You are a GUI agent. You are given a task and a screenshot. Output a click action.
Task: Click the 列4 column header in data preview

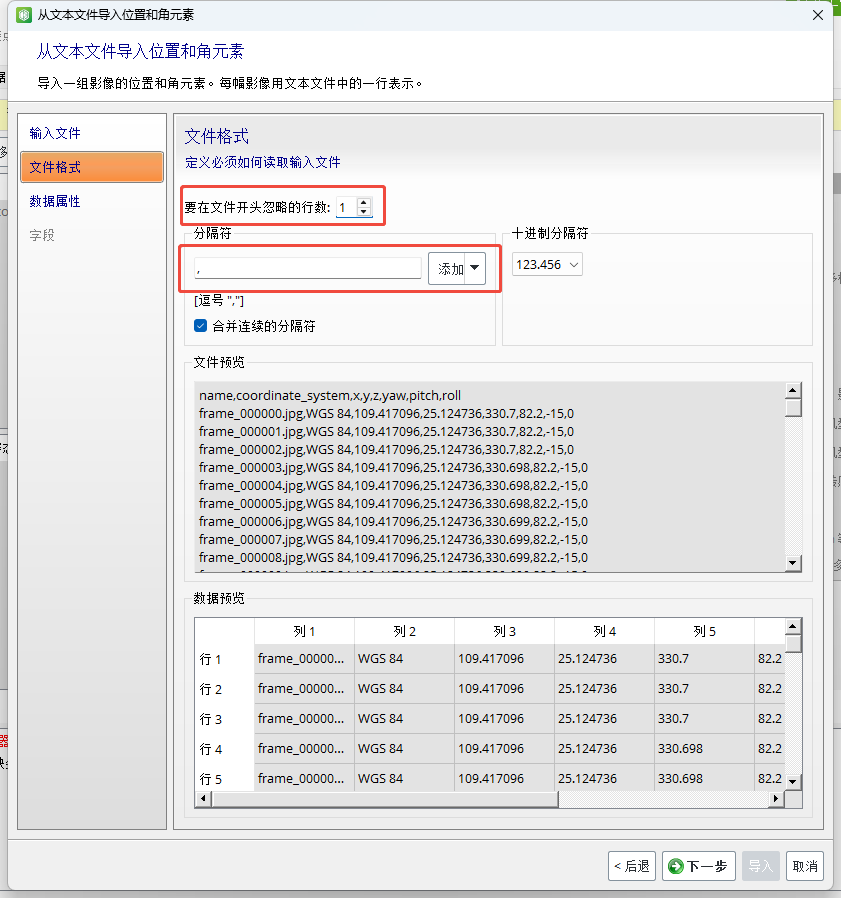(604, 630)
